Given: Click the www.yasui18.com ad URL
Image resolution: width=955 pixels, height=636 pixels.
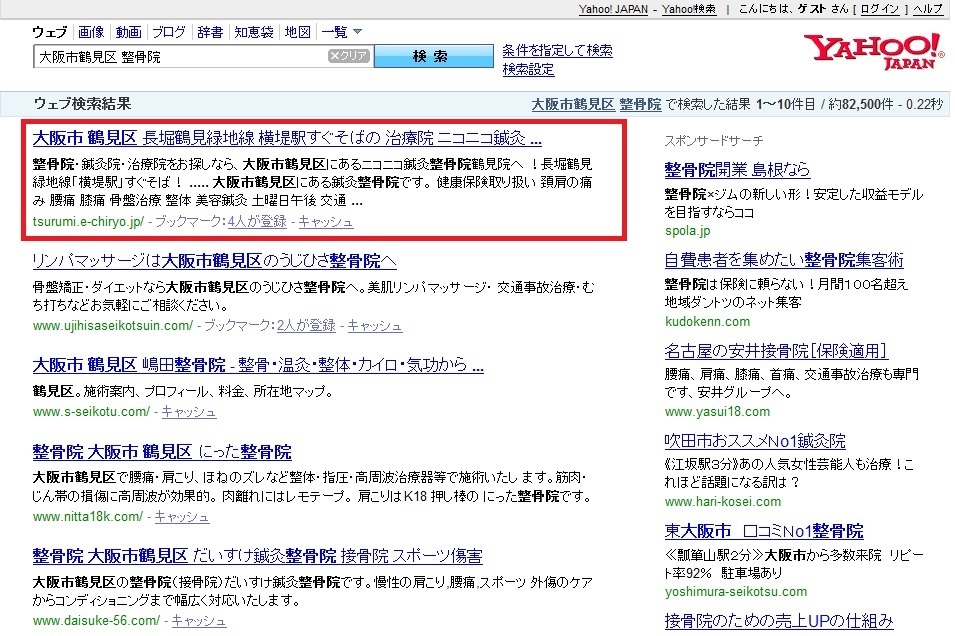Looking at the screenshot, I should click(x=717, y=412).
